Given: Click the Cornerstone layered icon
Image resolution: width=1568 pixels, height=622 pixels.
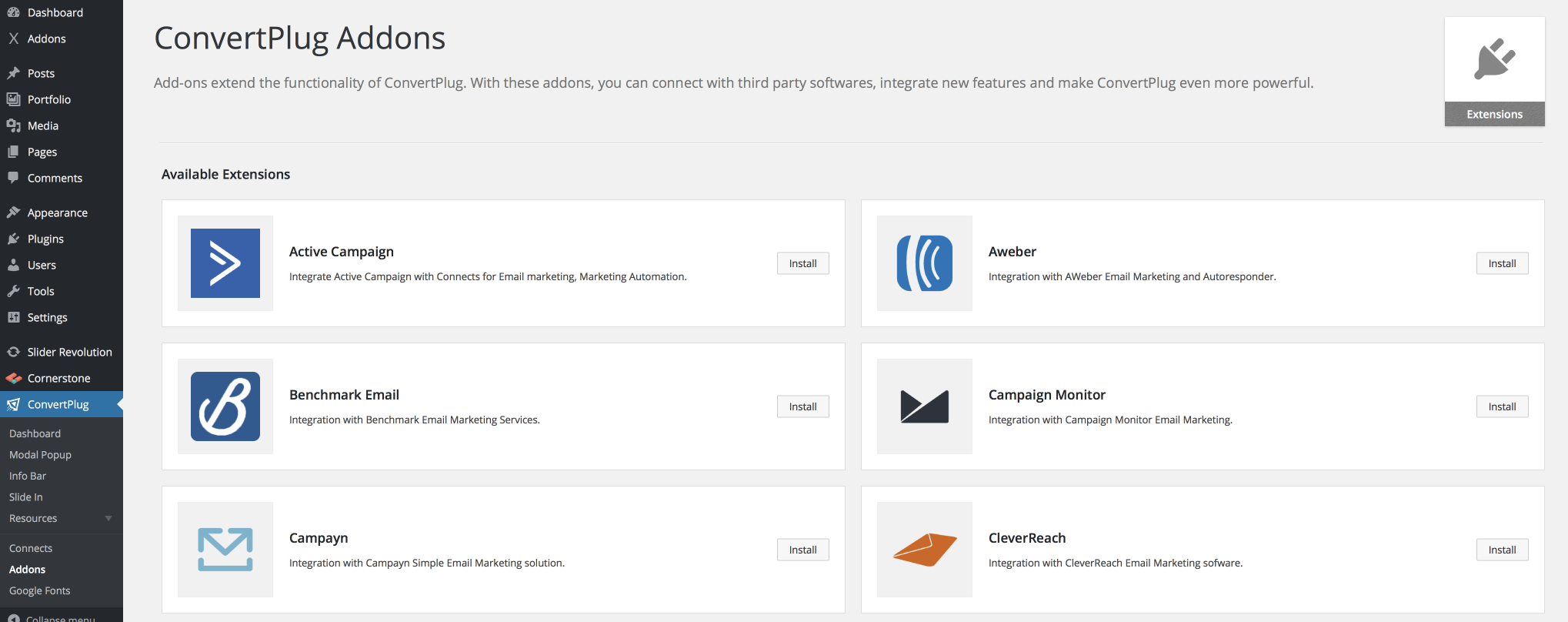Looking at the screenshot, I should [13, 378].
